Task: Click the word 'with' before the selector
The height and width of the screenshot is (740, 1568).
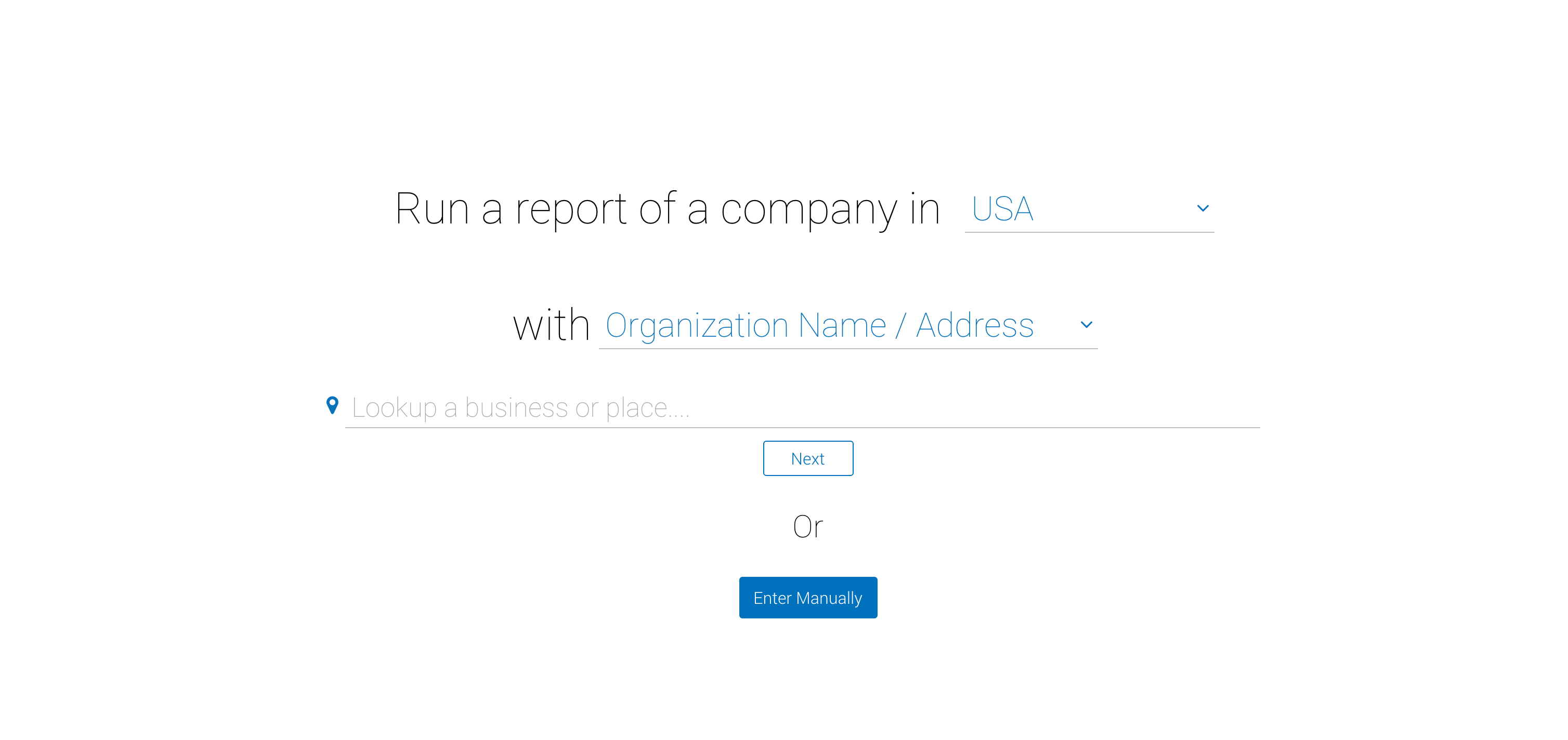Action: pos(552,326)
